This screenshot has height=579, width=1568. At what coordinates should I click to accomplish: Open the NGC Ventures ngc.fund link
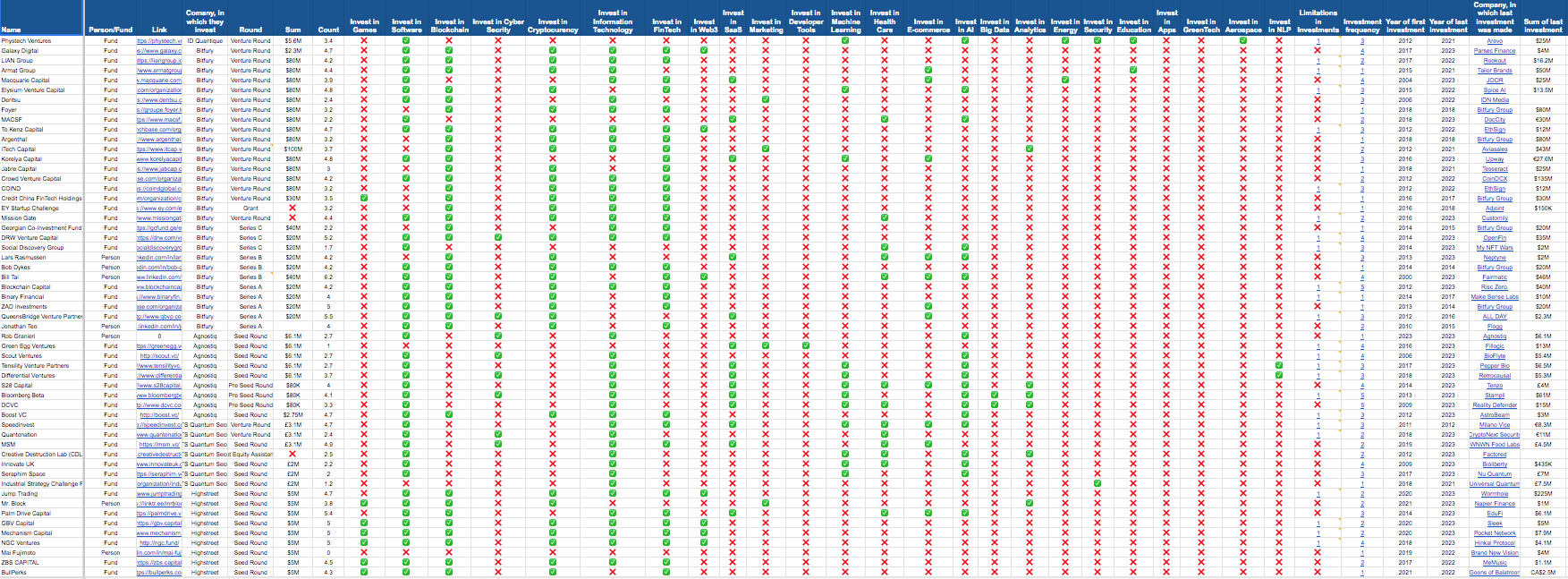point(159,543)
